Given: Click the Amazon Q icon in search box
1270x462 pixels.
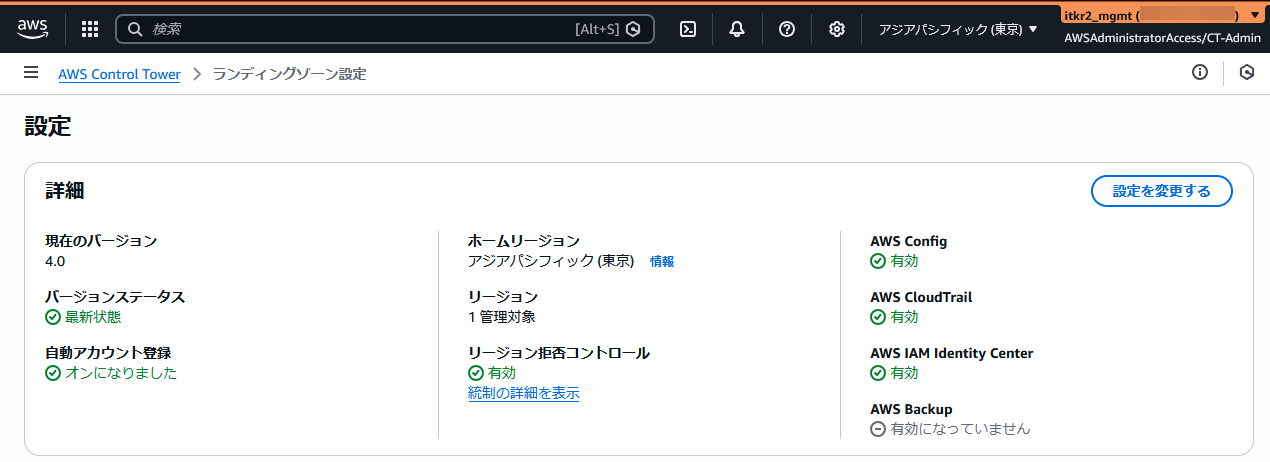Looking at the screenshot, I should pos(633,29).
